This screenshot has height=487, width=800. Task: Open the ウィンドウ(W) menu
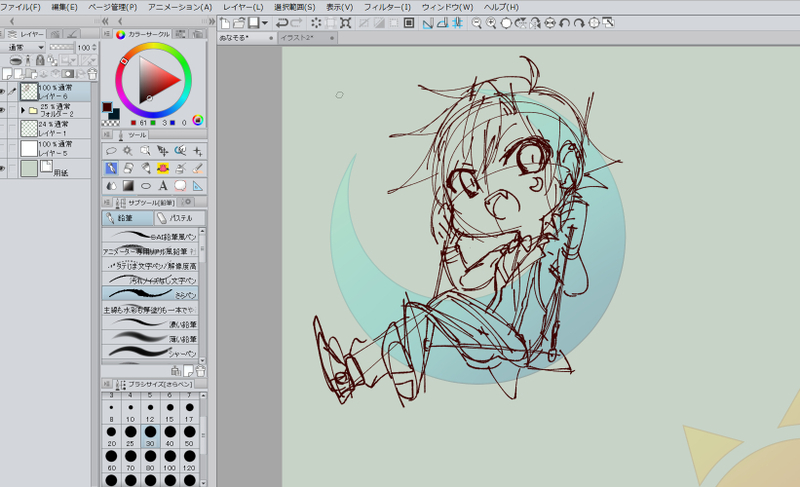point(447,7)
